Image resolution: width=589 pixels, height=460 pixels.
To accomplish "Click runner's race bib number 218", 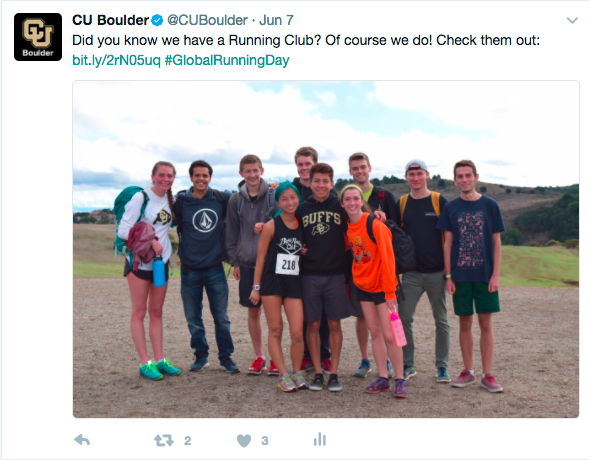I will [x=288, y=264].
